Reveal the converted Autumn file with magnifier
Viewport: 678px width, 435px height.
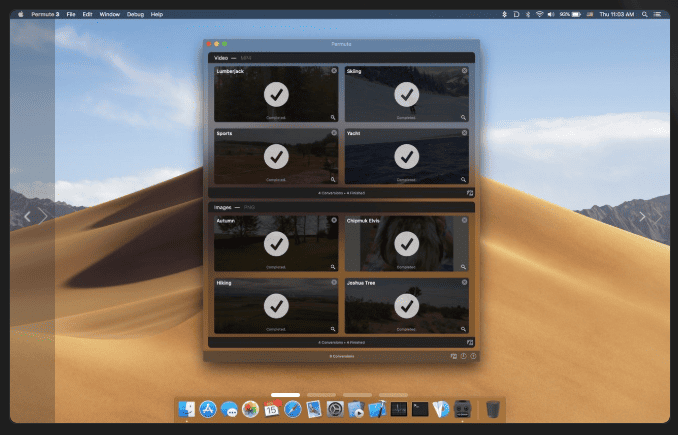click(x=333, y=267)
